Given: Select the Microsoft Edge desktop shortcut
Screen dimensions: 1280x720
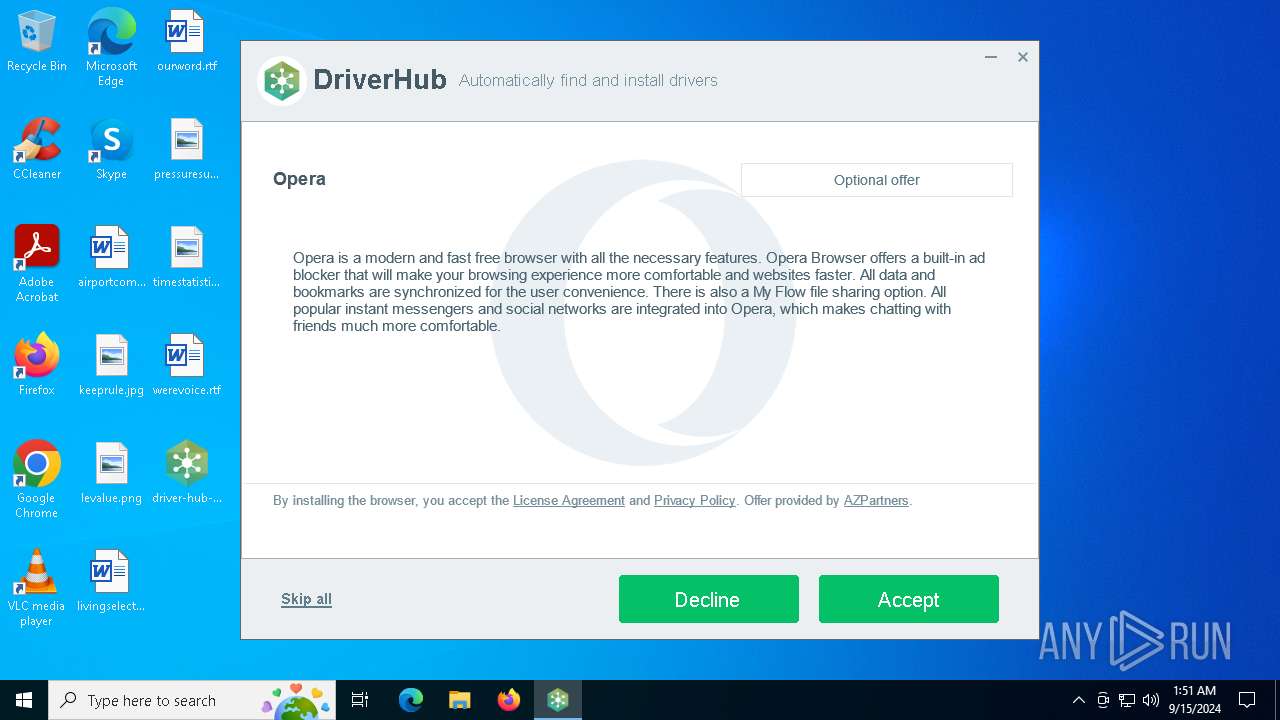Looking at the screenshot, I should click(111, 48).
